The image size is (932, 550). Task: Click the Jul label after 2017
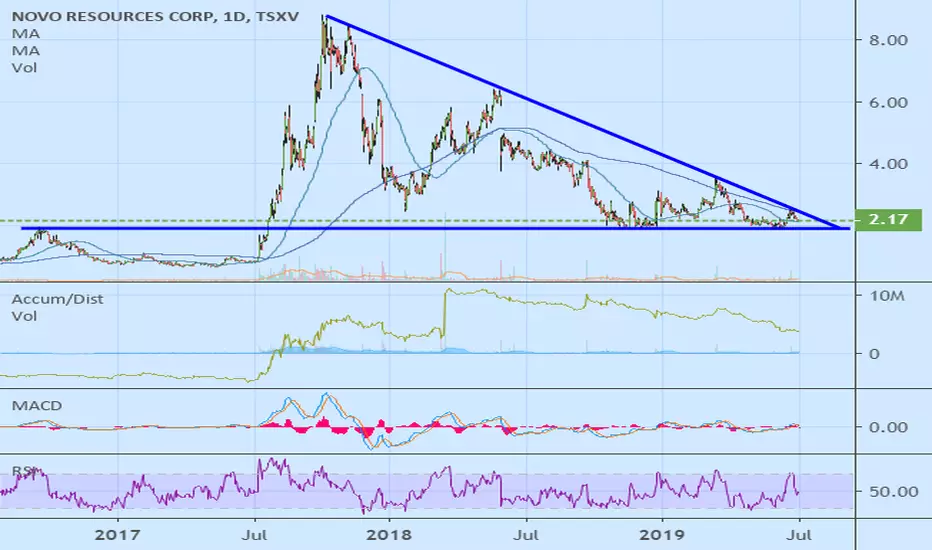point(256,535)
